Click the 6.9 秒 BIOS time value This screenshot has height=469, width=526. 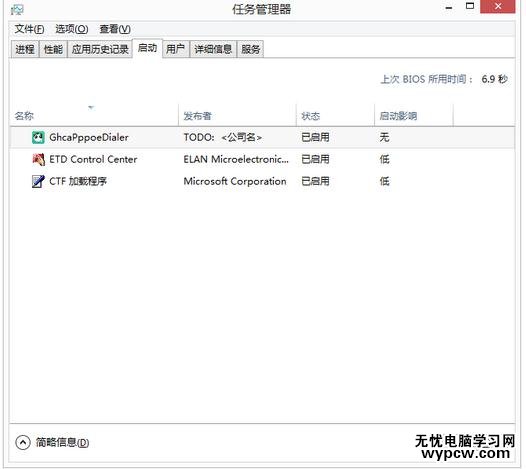coord(494,80)
